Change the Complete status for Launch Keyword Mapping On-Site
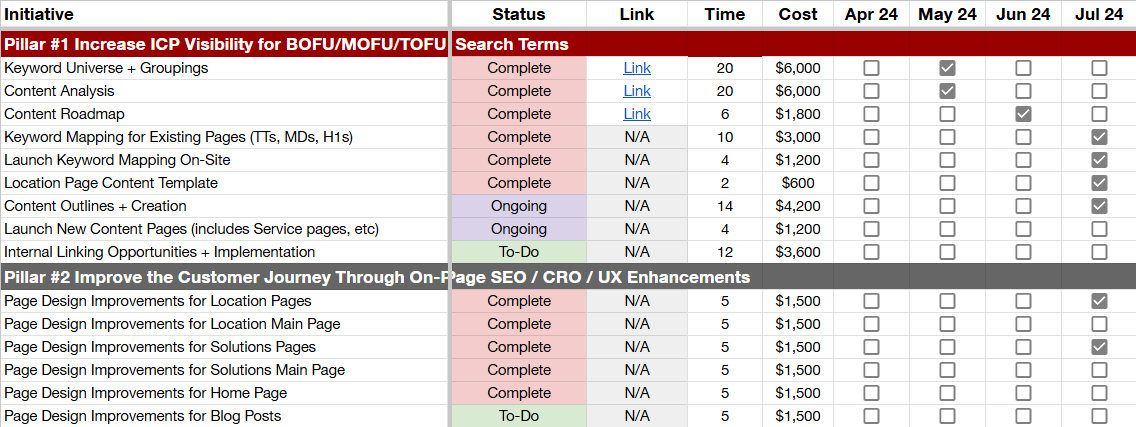The width and height of the screenshot is (1136, 427). pos(519,160)
